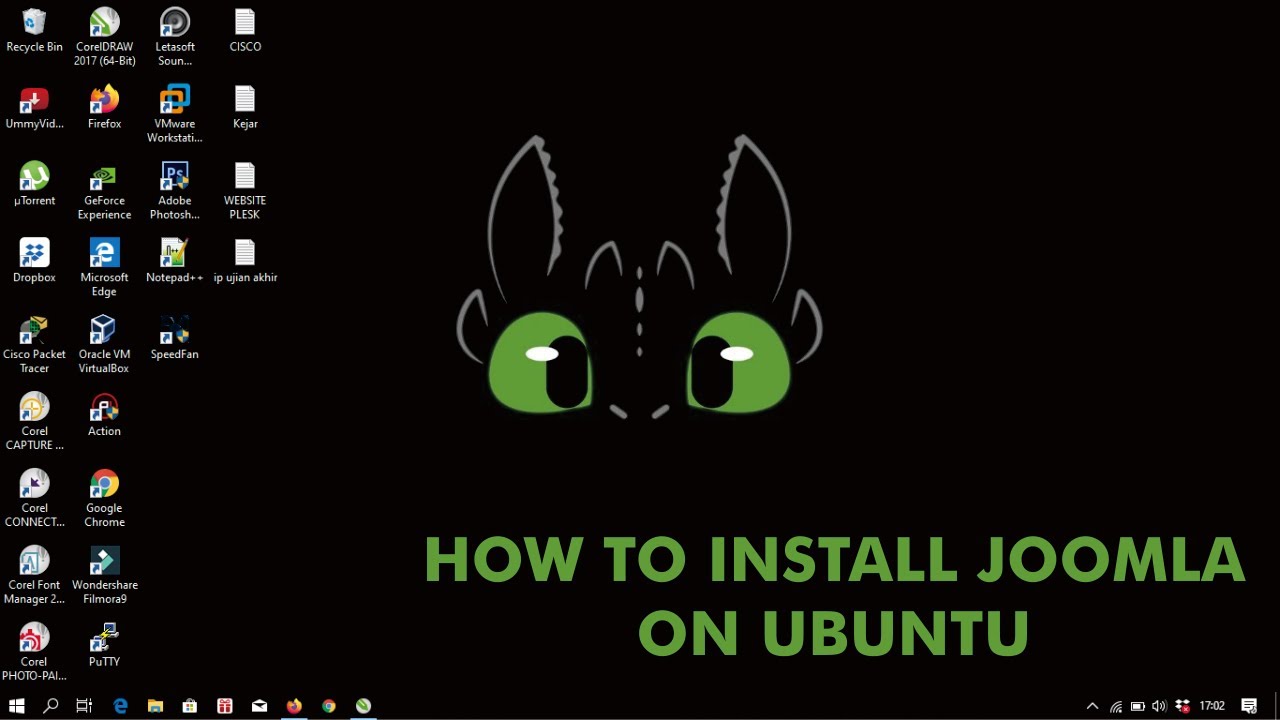Viewport: 1280px width, 720px height.
Task: Select the Microsoft Edge desktop shortcut
Action: [x=104, y=268]
